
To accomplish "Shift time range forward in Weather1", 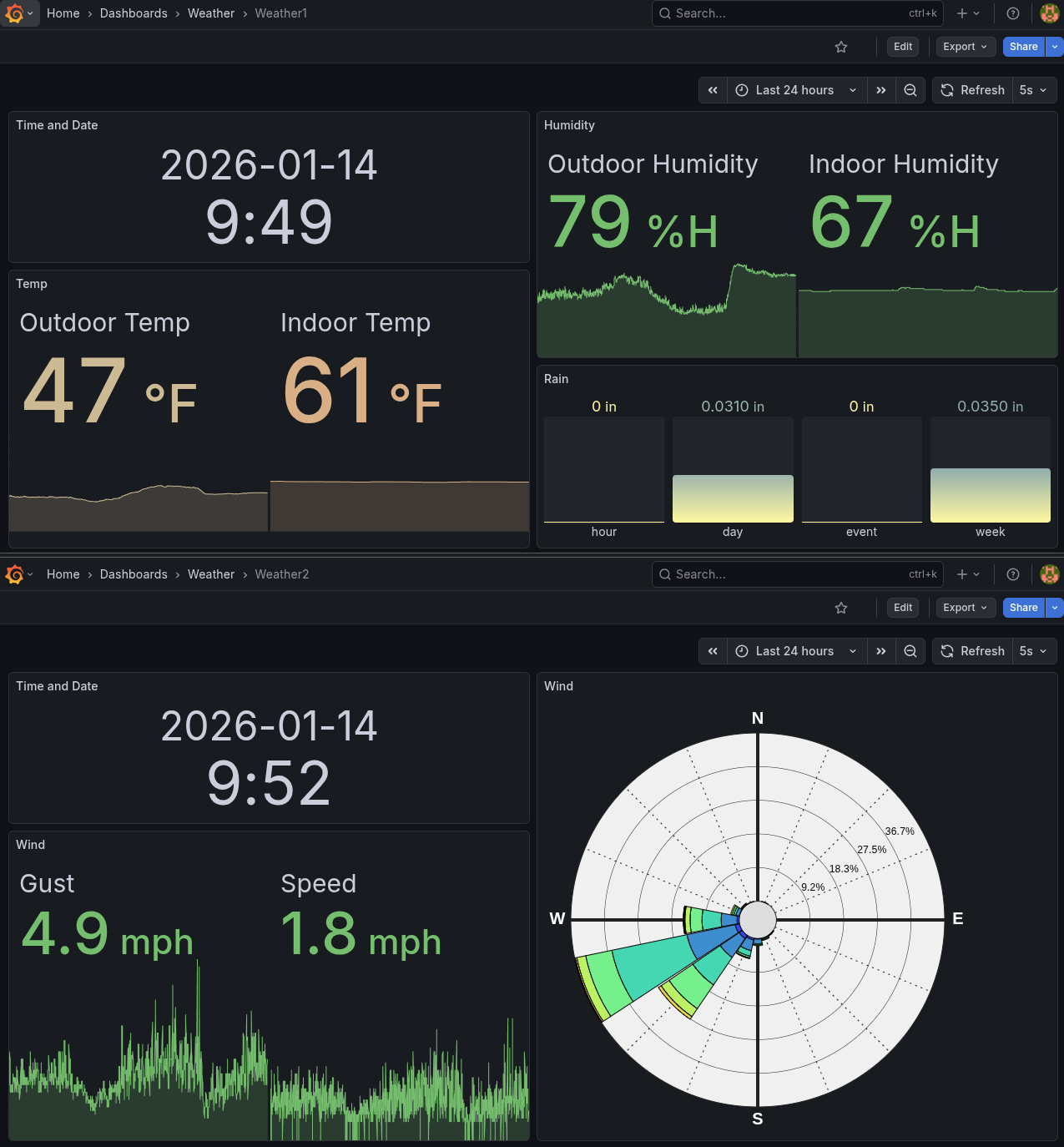I will [x=881, y=90].
